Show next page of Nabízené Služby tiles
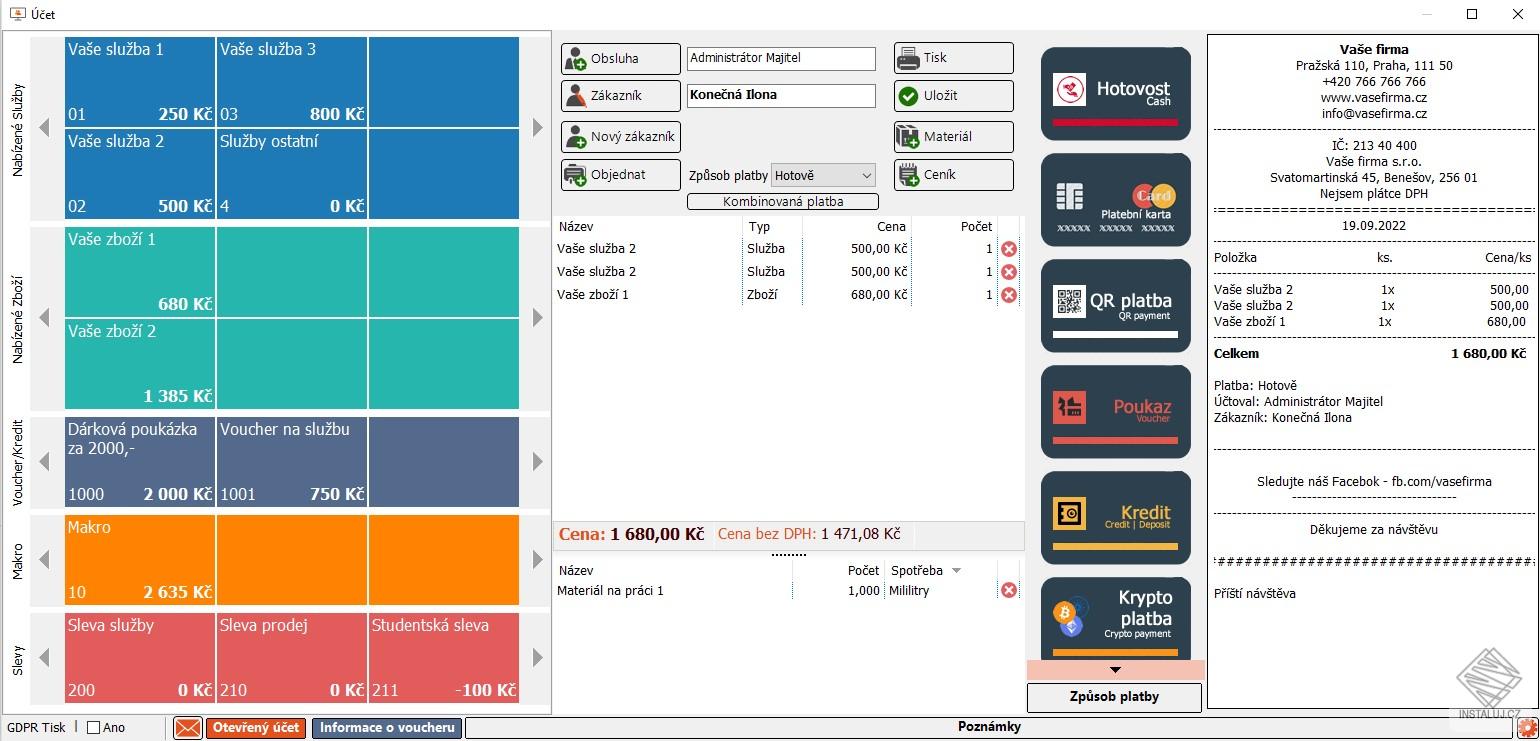Viewport: 1540px width, 741px height. tap(537, 128)
